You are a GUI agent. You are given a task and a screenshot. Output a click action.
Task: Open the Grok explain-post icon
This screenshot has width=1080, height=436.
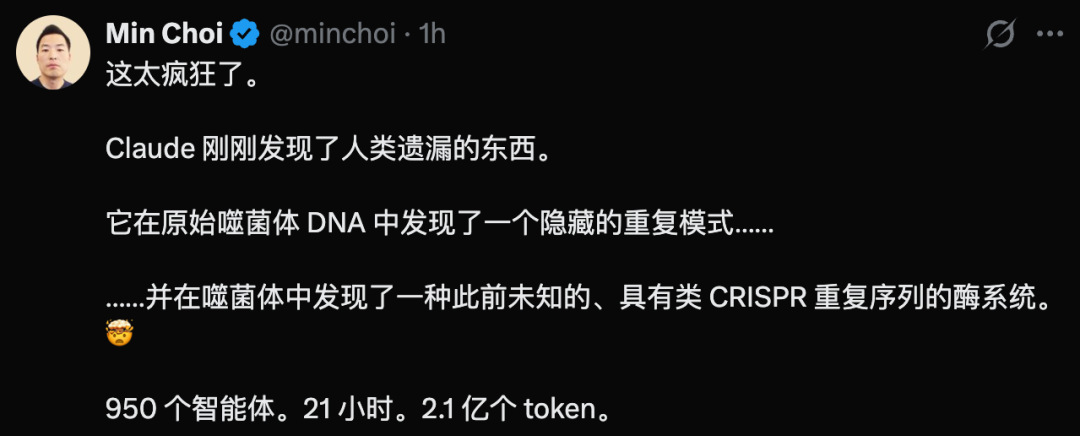point(999,34)
